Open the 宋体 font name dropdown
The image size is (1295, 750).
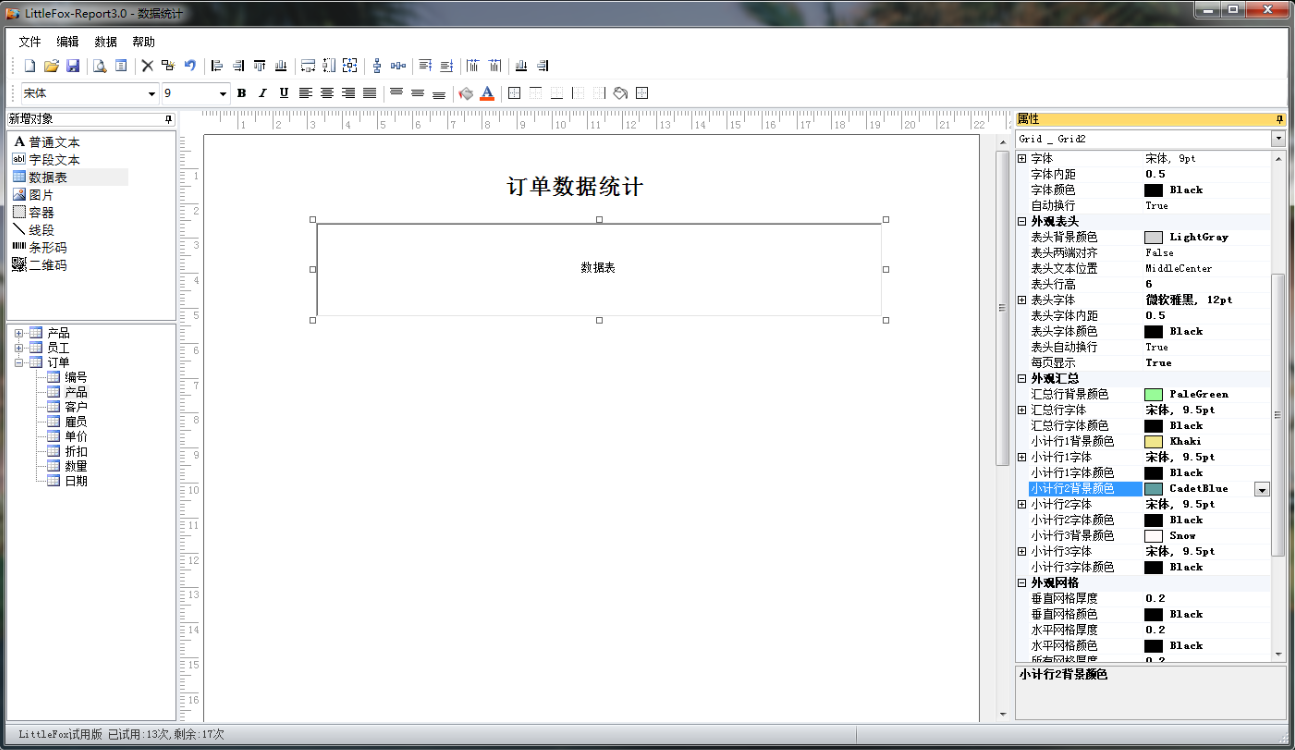[x=152, y=93]
